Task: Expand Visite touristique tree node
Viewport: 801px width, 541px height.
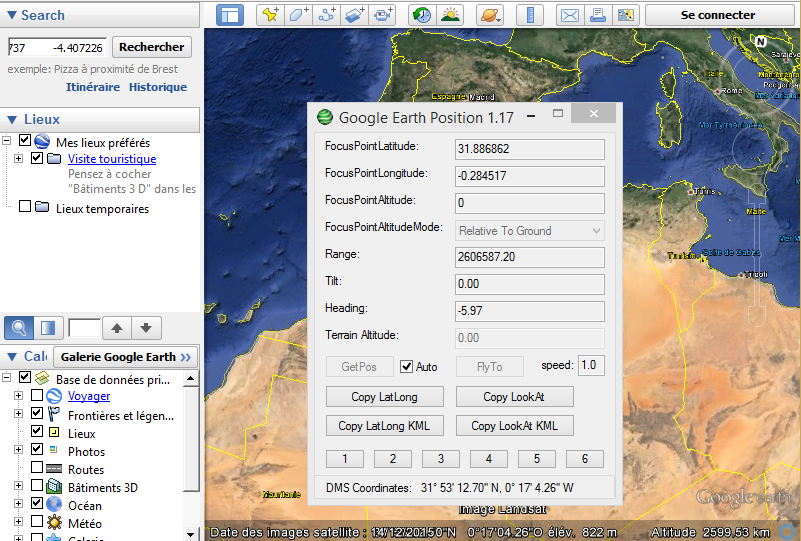Action: coord(18,158)
